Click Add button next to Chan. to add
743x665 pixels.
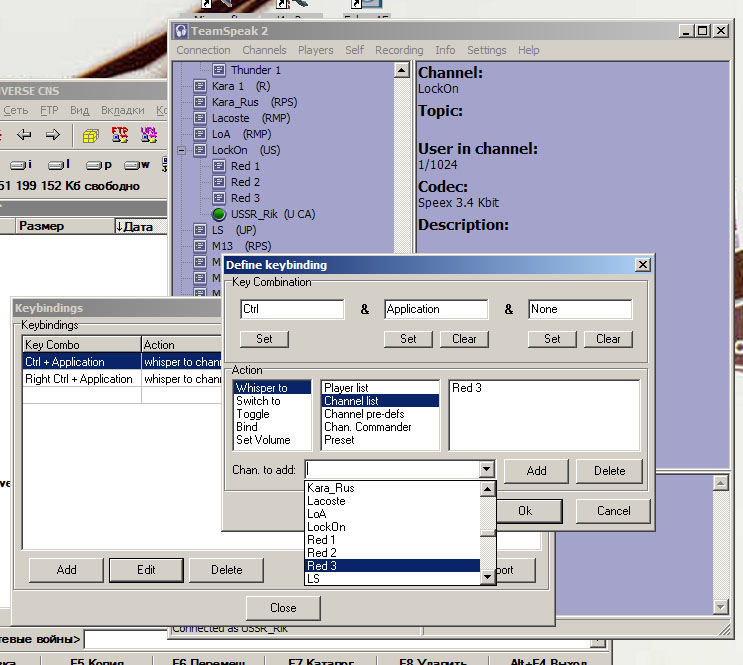click(536, 471)
